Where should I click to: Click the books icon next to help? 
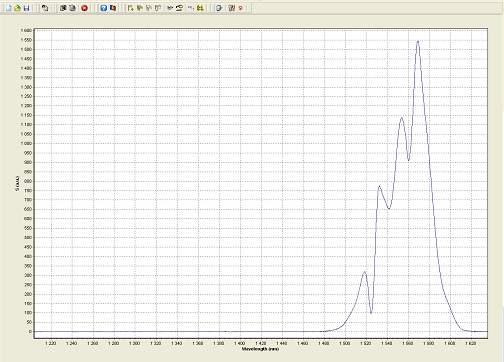click(113, 8)
